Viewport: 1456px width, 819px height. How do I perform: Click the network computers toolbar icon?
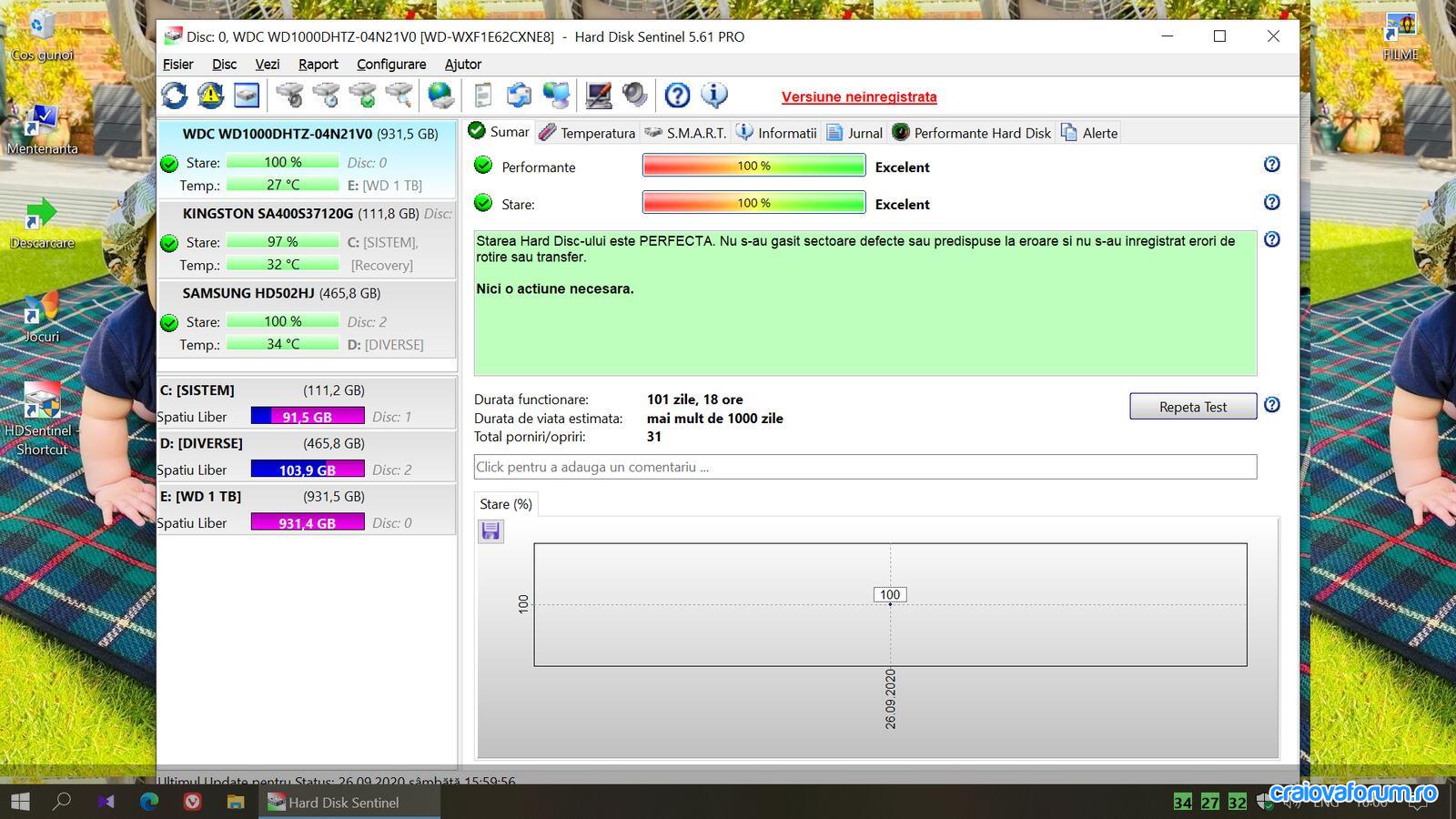(x=556, y=96)
